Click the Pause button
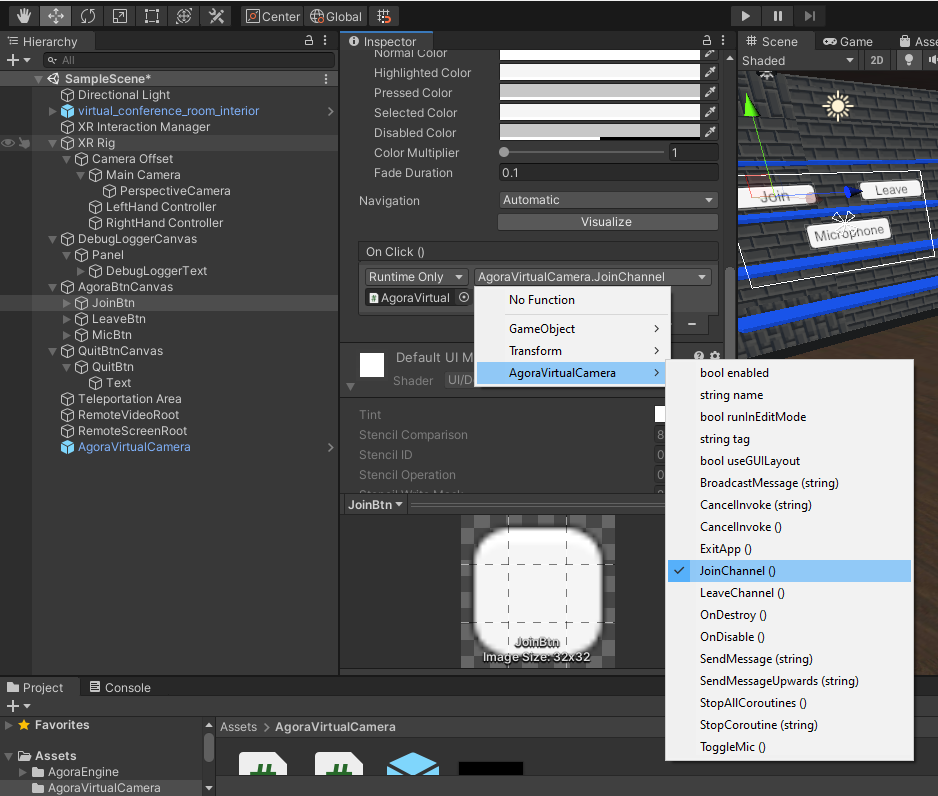The height and width of the screenshot is (796, 938). point(778,16)
